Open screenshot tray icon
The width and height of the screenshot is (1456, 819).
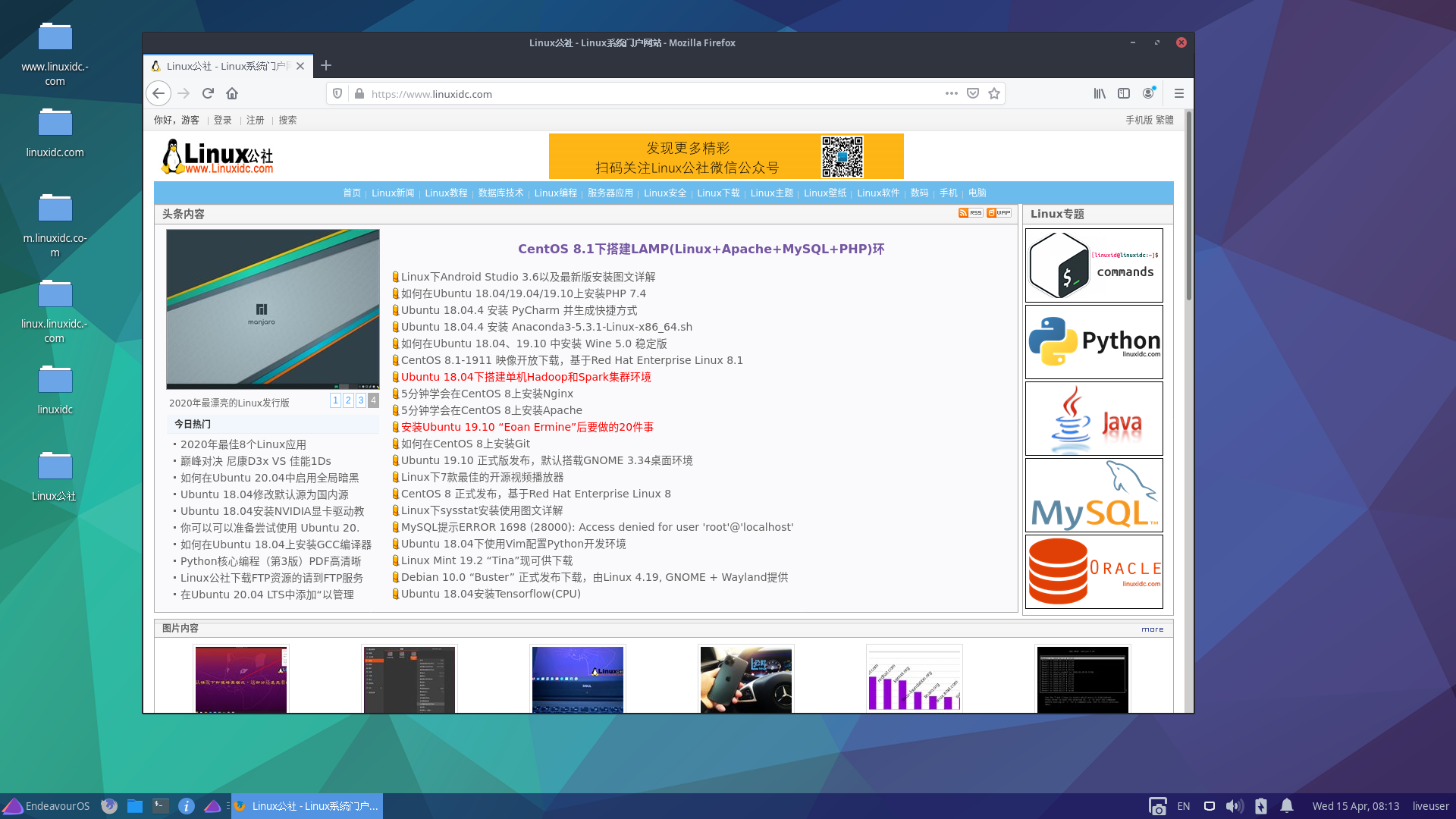click(x=1157, y=806)
